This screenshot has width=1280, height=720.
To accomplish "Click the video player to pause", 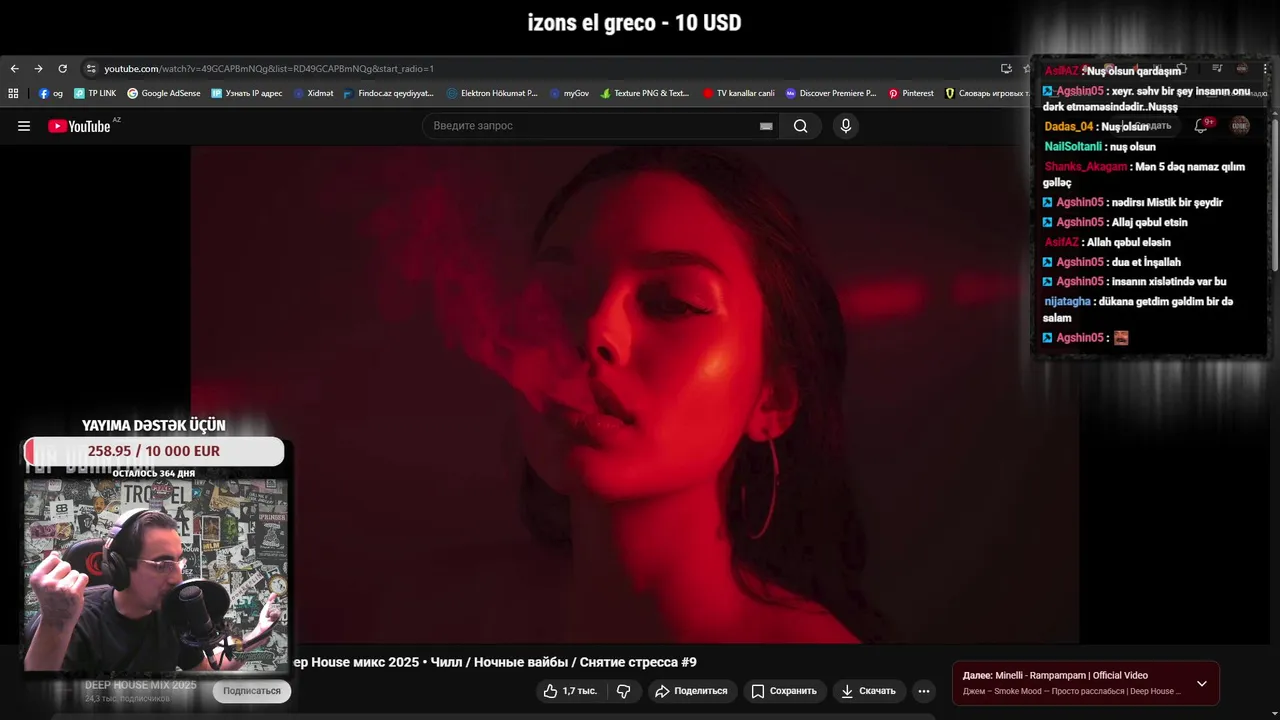I will tap(635, 394).
